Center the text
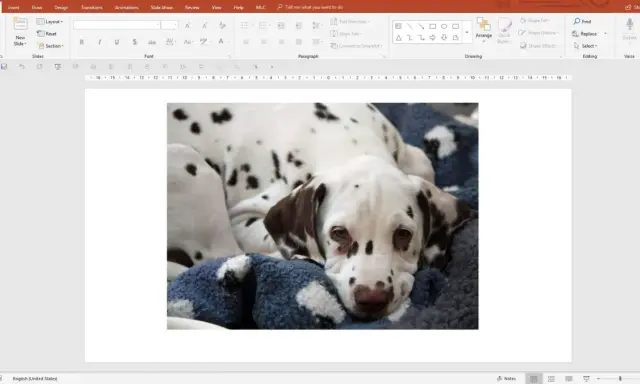 point(264,42)
